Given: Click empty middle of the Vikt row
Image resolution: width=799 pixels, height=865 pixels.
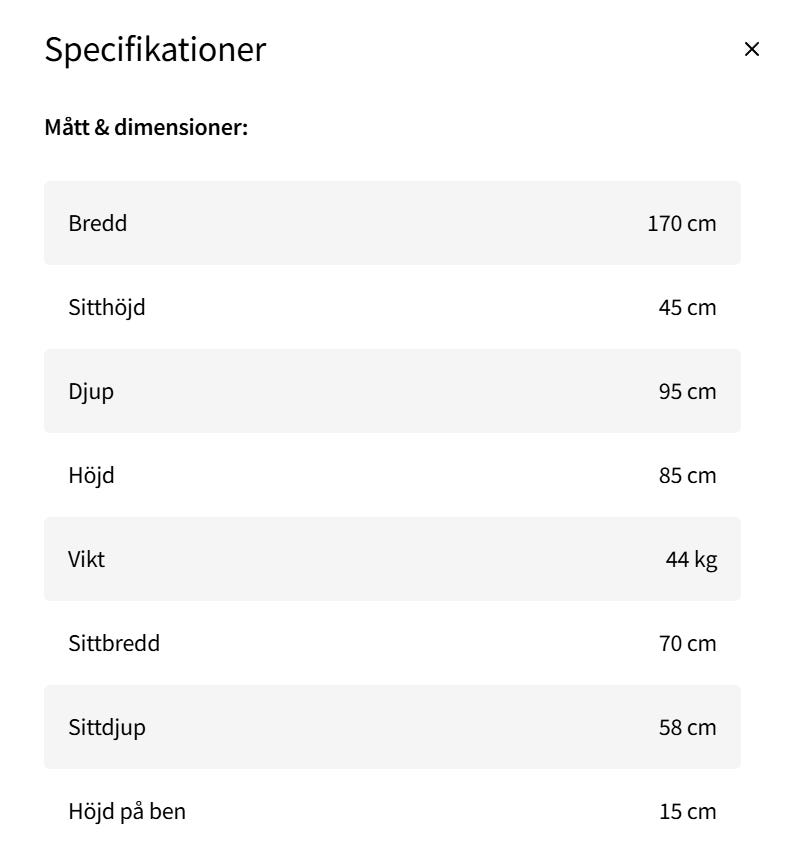Looking at the screenshot, I should pyautogui.click(x=390, y=559).
